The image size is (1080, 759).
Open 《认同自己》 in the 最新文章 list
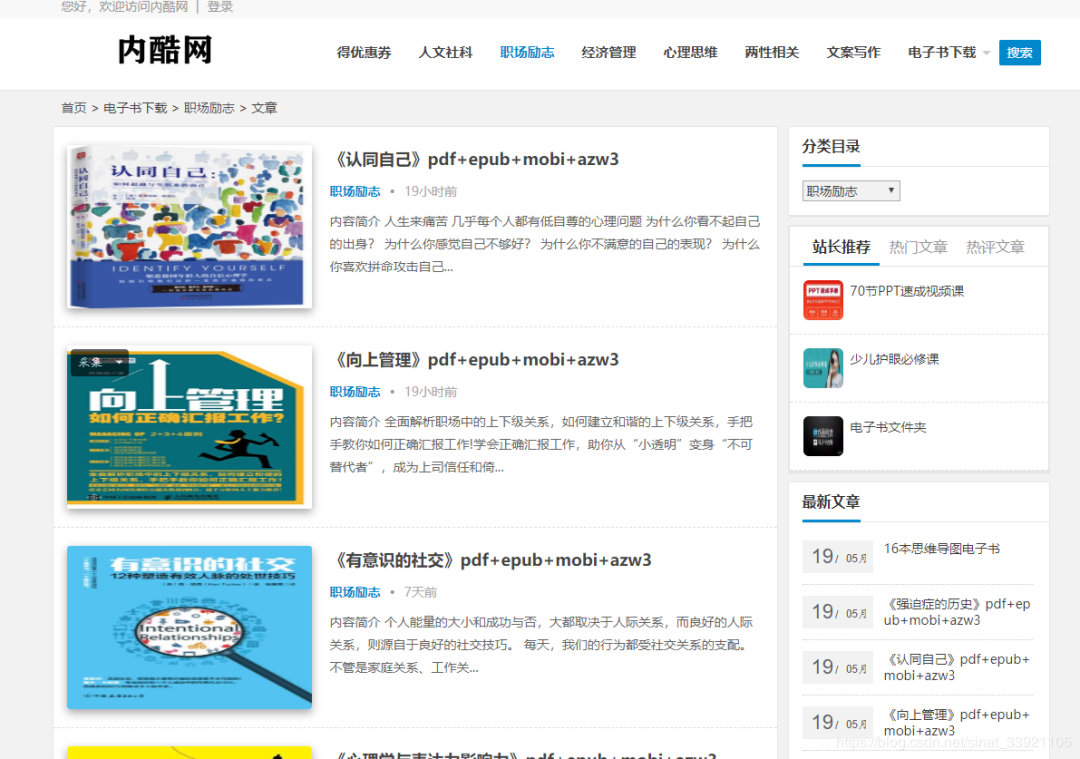point(957,667)
